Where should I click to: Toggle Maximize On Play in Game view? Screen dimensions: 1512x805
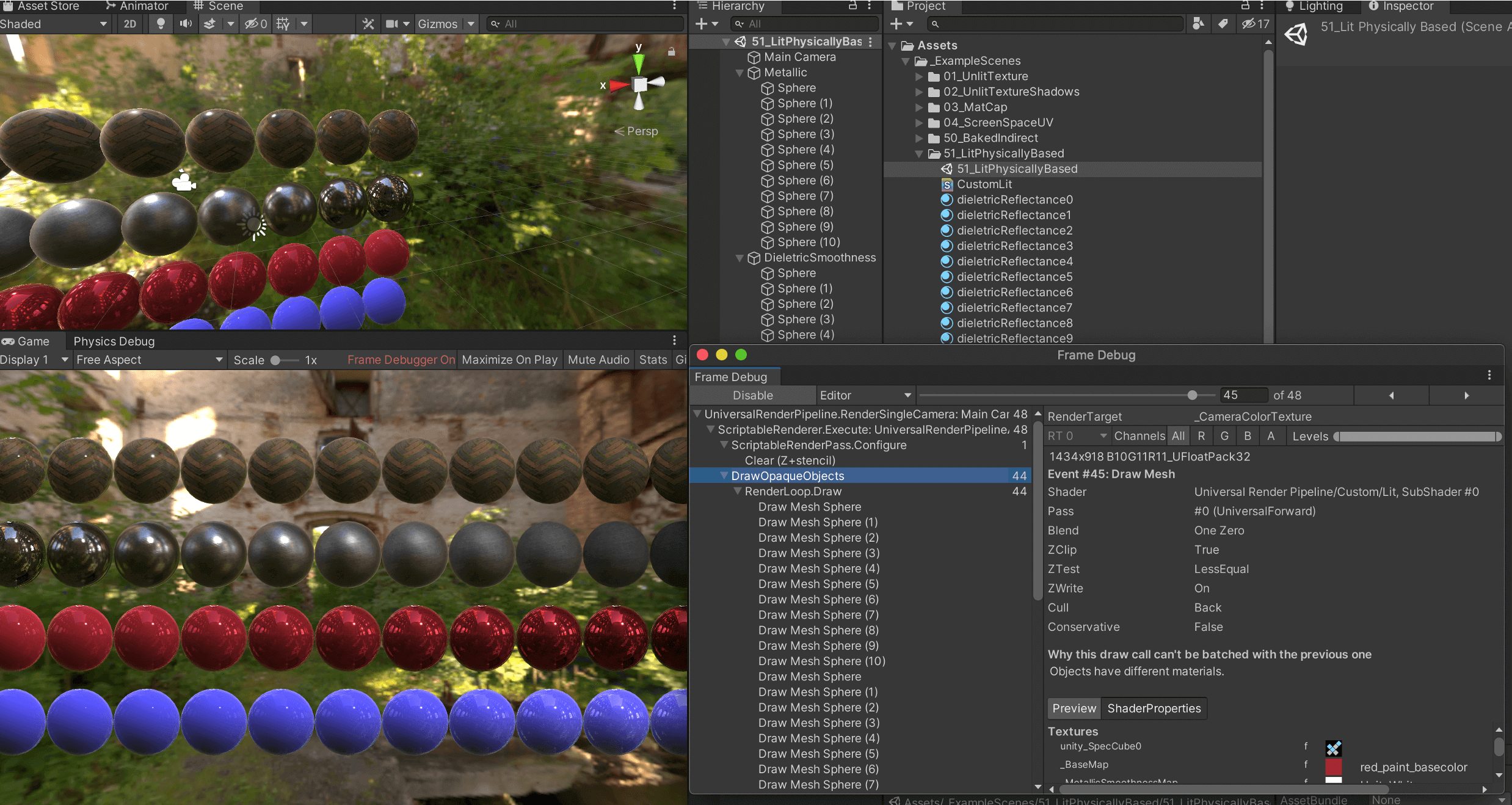[x=509, y=360]
